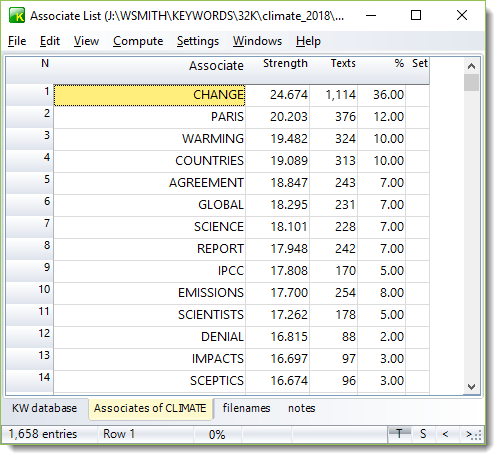Viewport: 501px width, 460px height.
Task: Click row number 10 header
Action: 30,293
